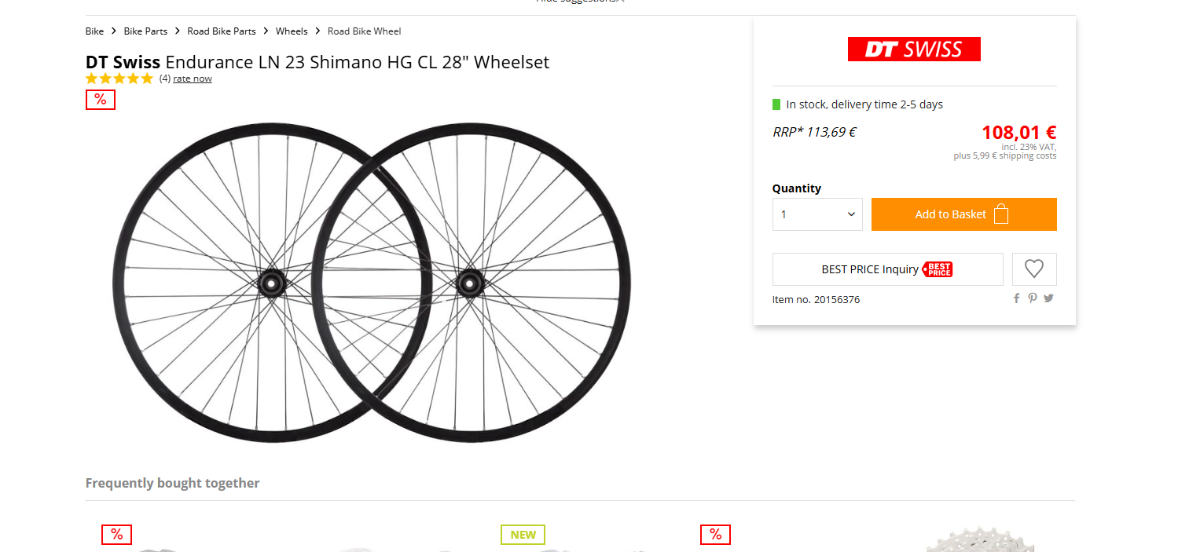The width and height of the screenshot is (1200, 552).
Task: Open the Bike Parts breadcrumb
Action: click(146, 32)
